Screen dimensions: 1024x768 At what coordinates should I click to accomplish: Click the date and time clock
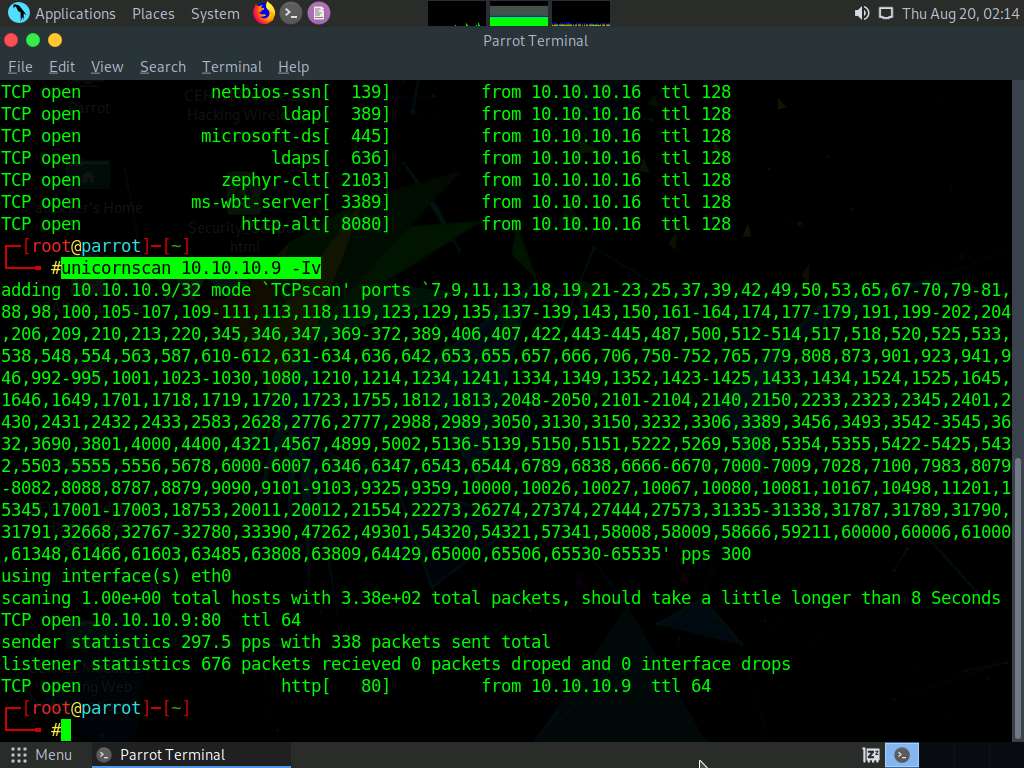click(960, 14)
